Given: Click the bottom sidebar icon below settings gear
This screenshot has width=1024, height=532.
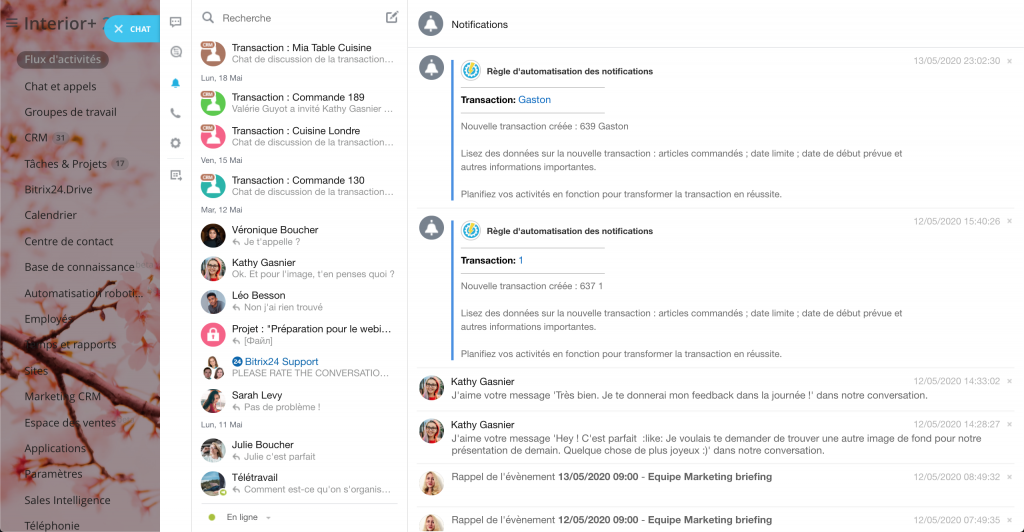Looking at the screenshot, I should [x=176, y=175].
